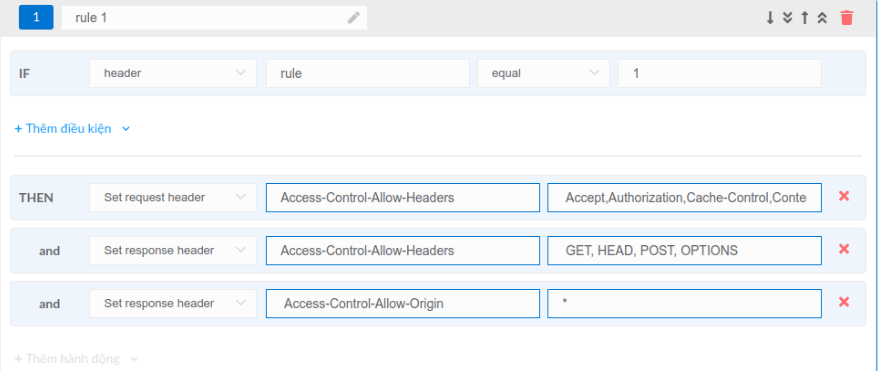Image resolution: width=878 pixels, height=371 pixels.
Task: Move rule up one position arrow
Action: tap(805, 18)
